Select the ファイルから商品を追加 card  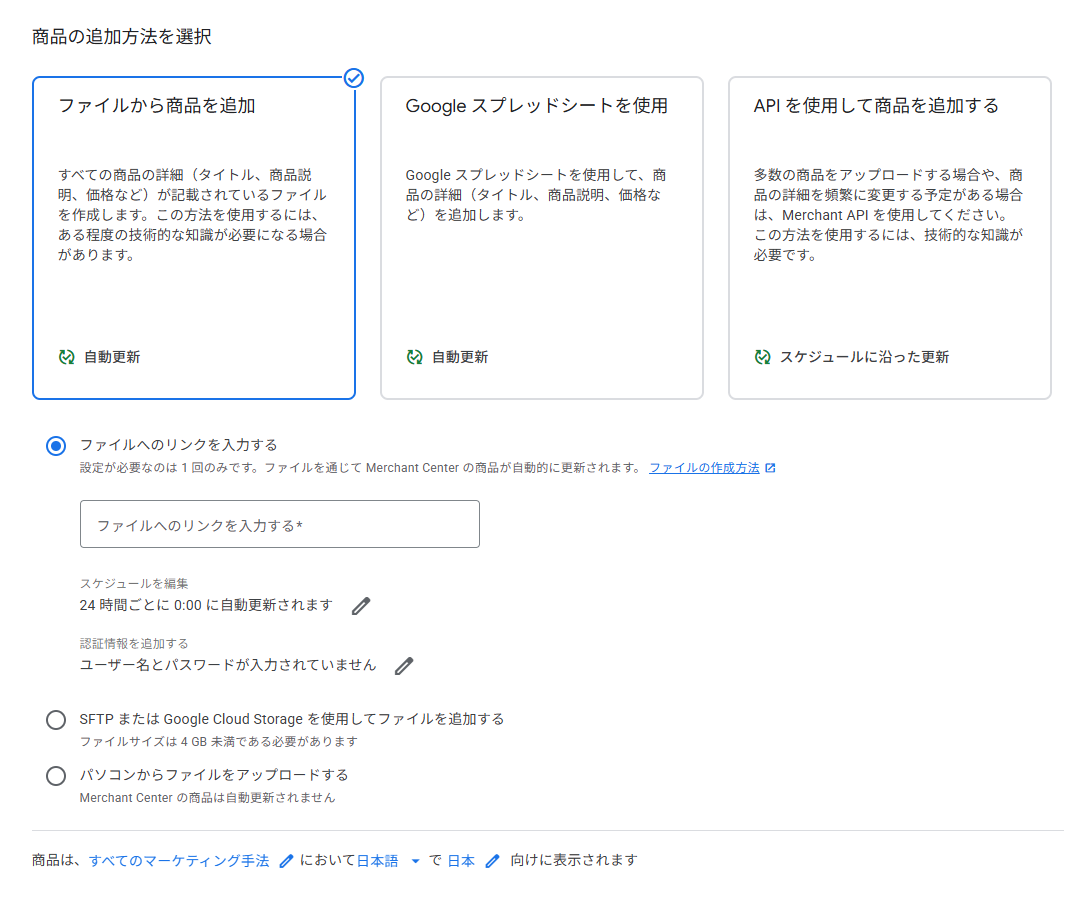(194, 238)
